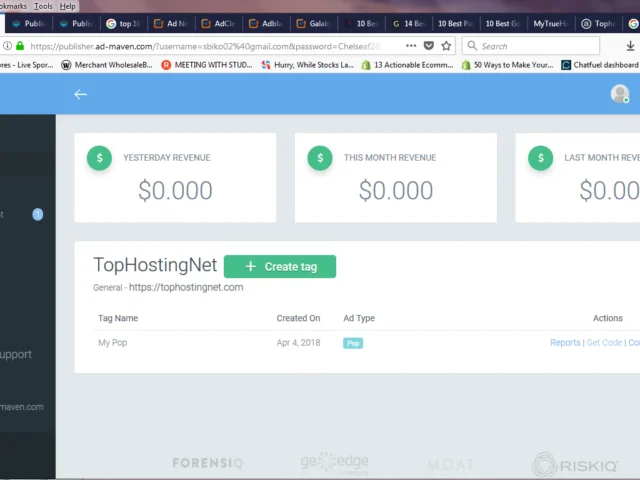Open the downloads arrow icon

click(630, 46)
